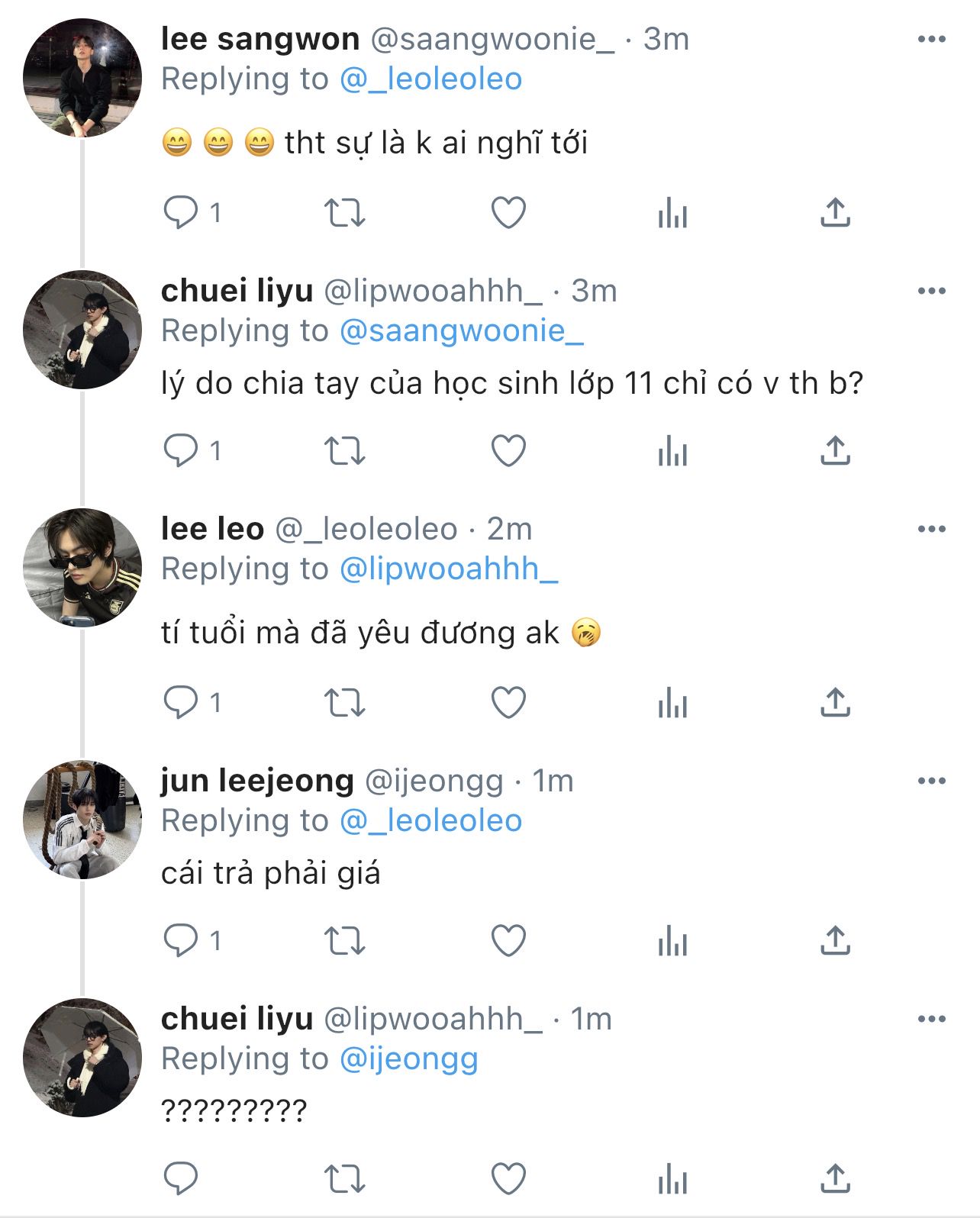
Task: Reply to chuei liyu's ????????? tweet
Action: pos(181,1178)
